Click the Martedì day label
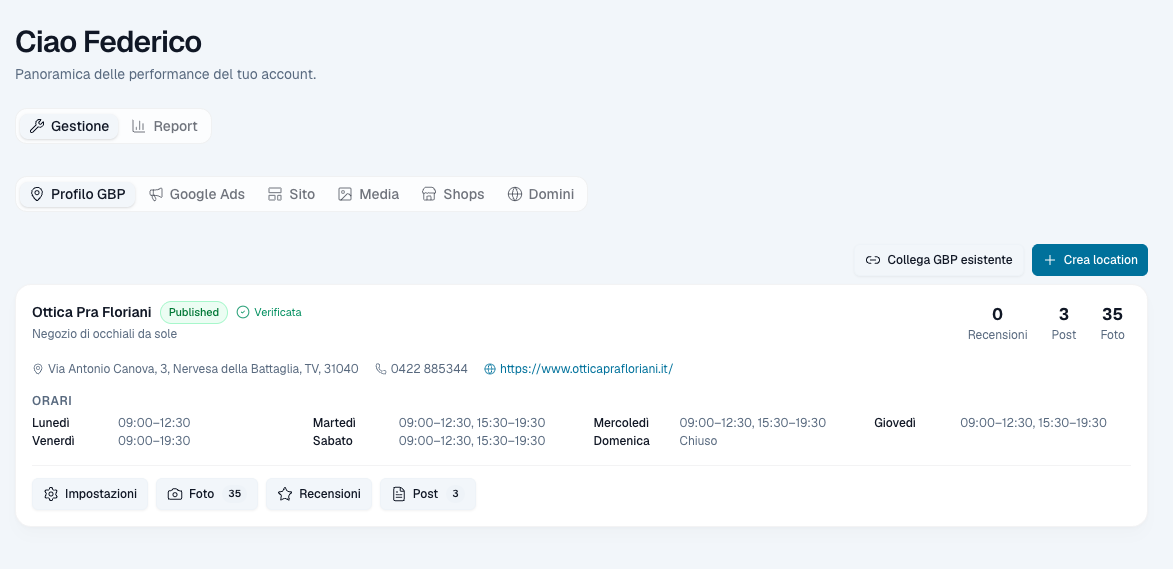The height and width of the screenshot is (569, 1173). (334, 423)
